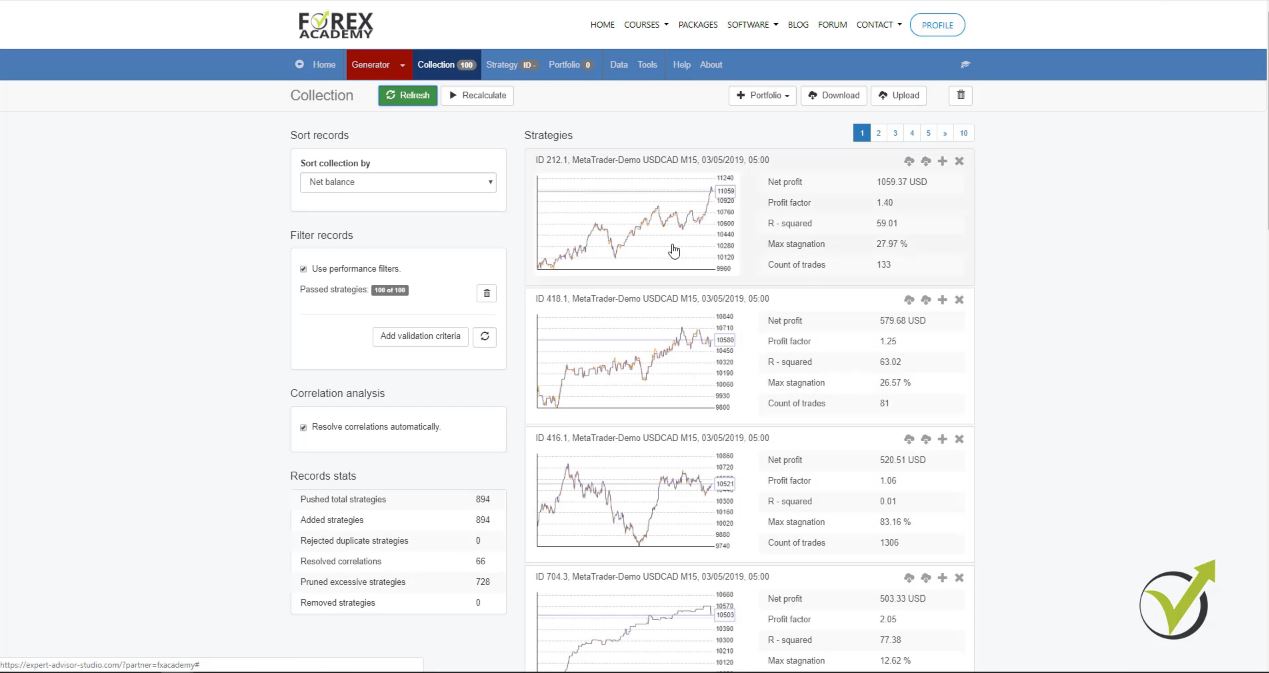Click the cloud-download icon on strategy ID 418.1
Screen dimensions: 1269x673
909,300
